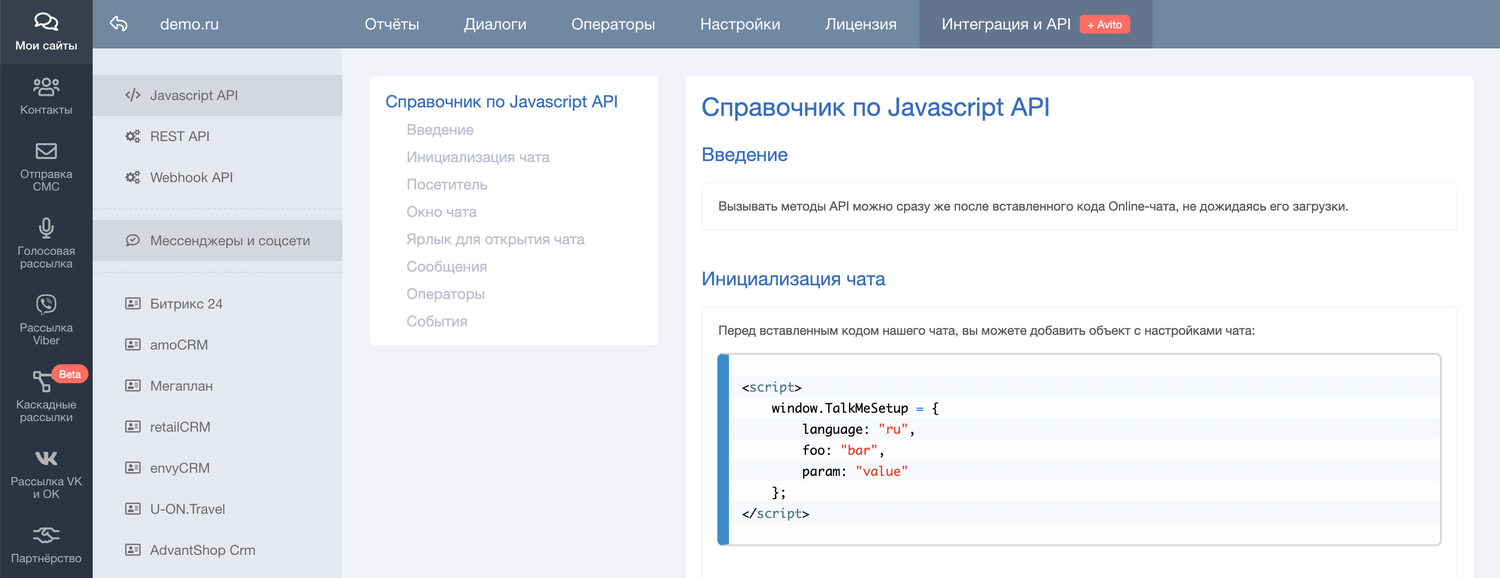Jump to Сообщения section link
Image resolution: width=1500 pixels, height=578 pixels.
click(447, 266)
